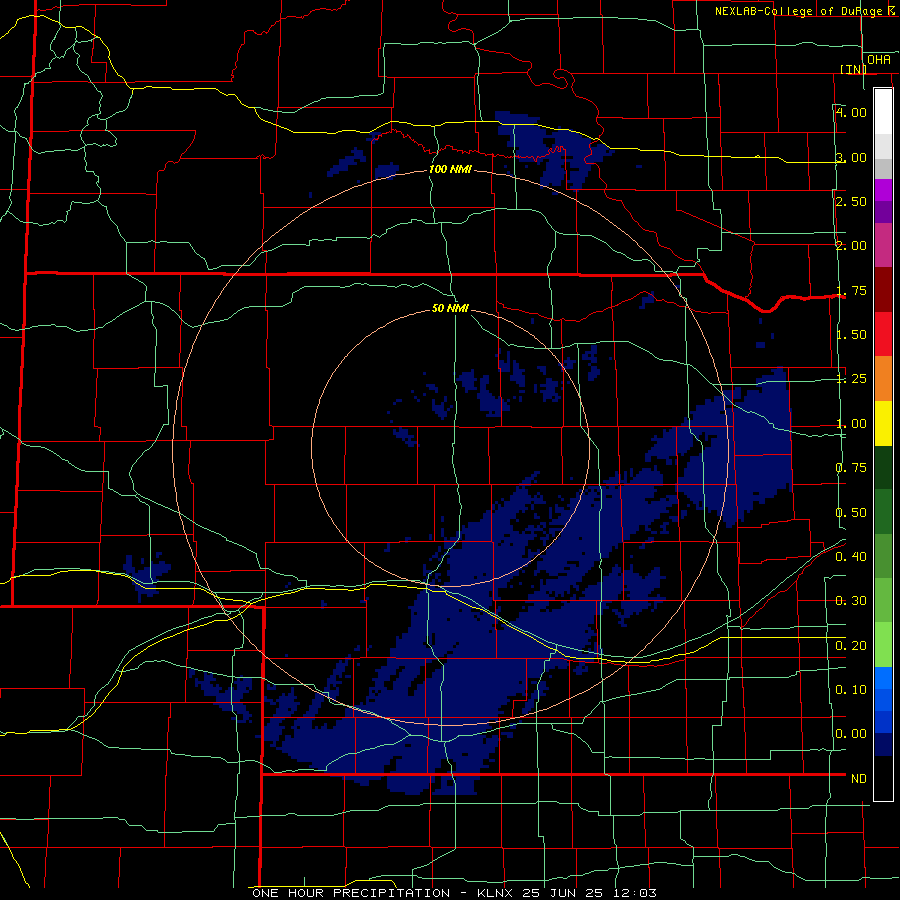Select the darkest green swatch beside 0.75
Screen dimensions: 900x900
(x=883, y=467)
